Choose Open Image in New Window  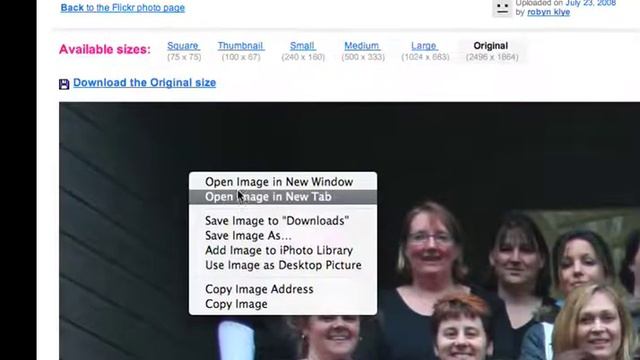283,182
